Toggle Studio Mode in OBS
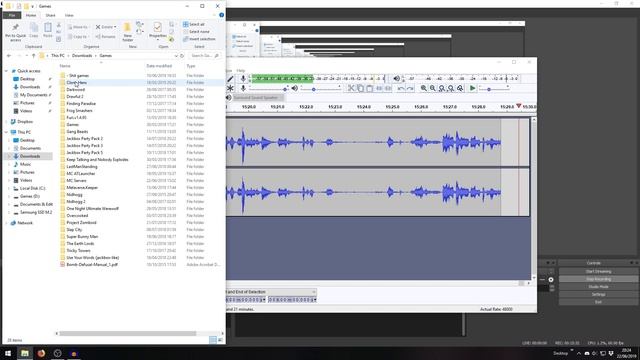 click(598, 287)
